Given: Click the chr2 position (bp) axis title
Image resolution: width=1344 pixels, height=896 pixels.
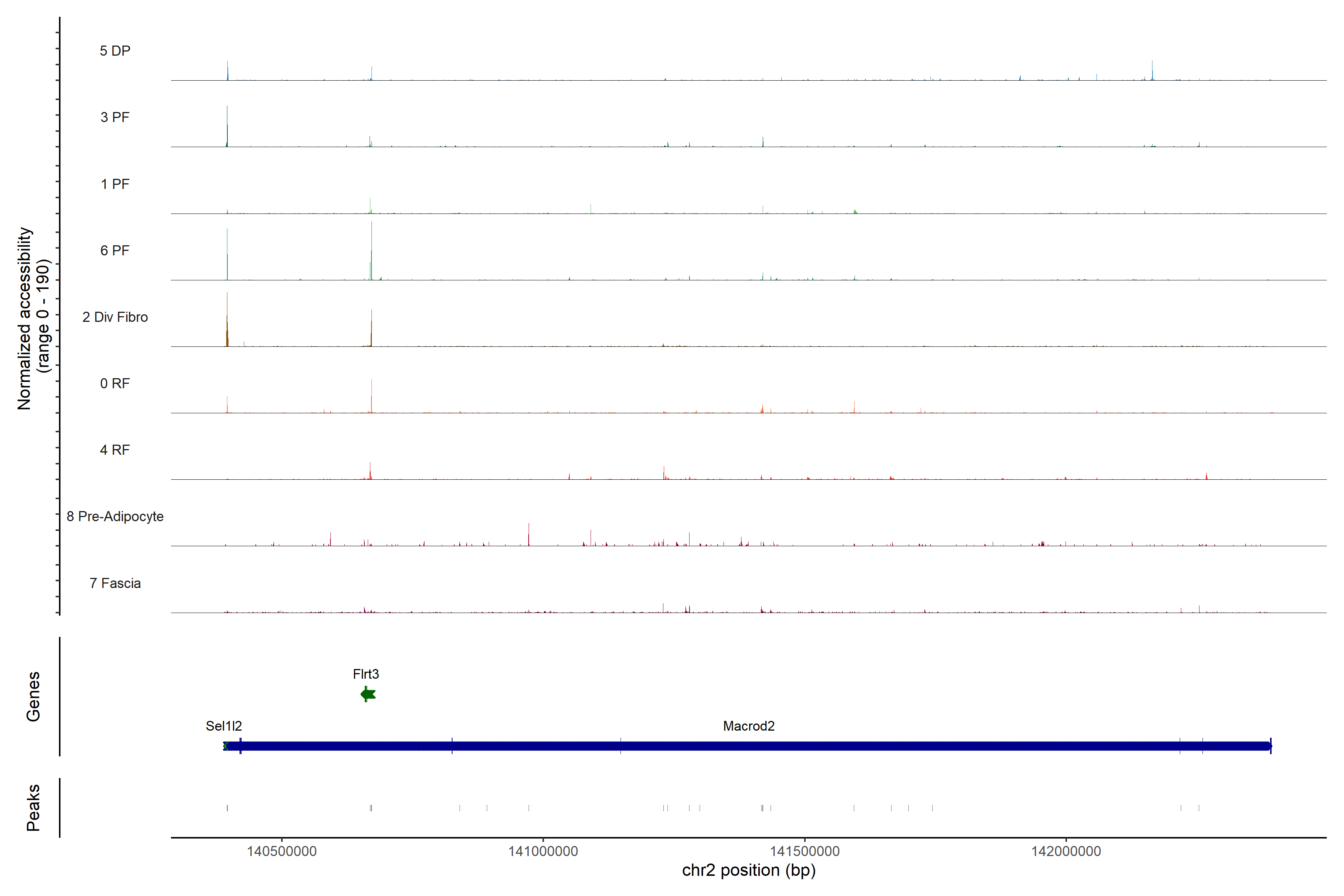Looking at the screenshot, I should (x=749, y=870).
